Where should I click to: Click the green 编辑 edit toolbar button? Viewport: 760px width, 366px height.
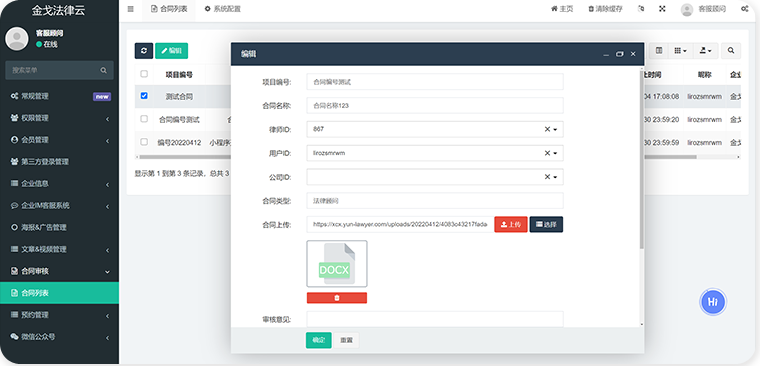tap(172, 51)
